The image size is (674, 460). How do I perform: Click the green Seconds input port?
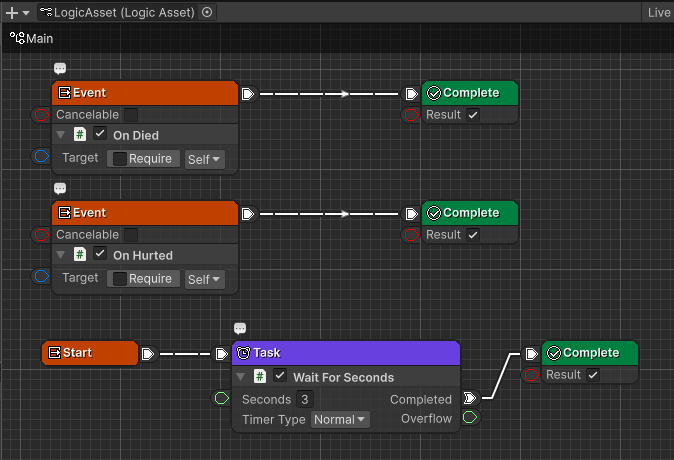pos(222,399)
